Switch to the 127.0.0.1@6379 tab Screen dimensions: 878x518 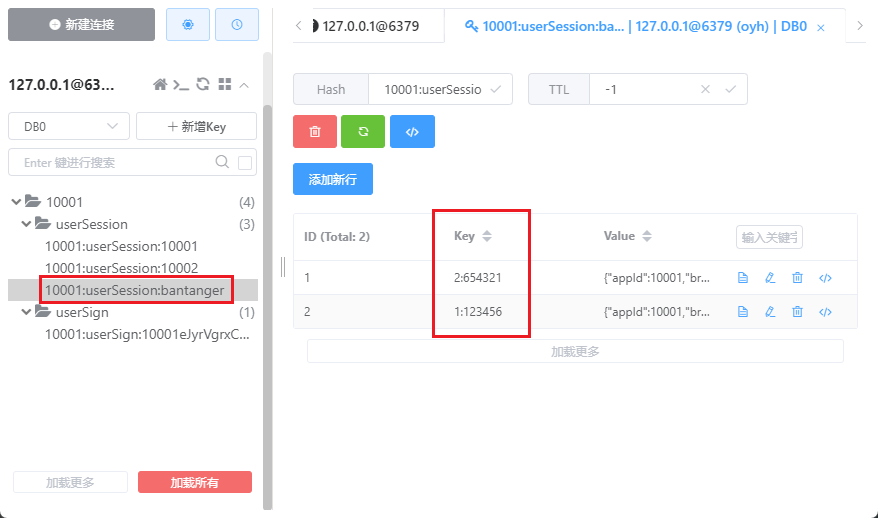click(x=368, y=26)
